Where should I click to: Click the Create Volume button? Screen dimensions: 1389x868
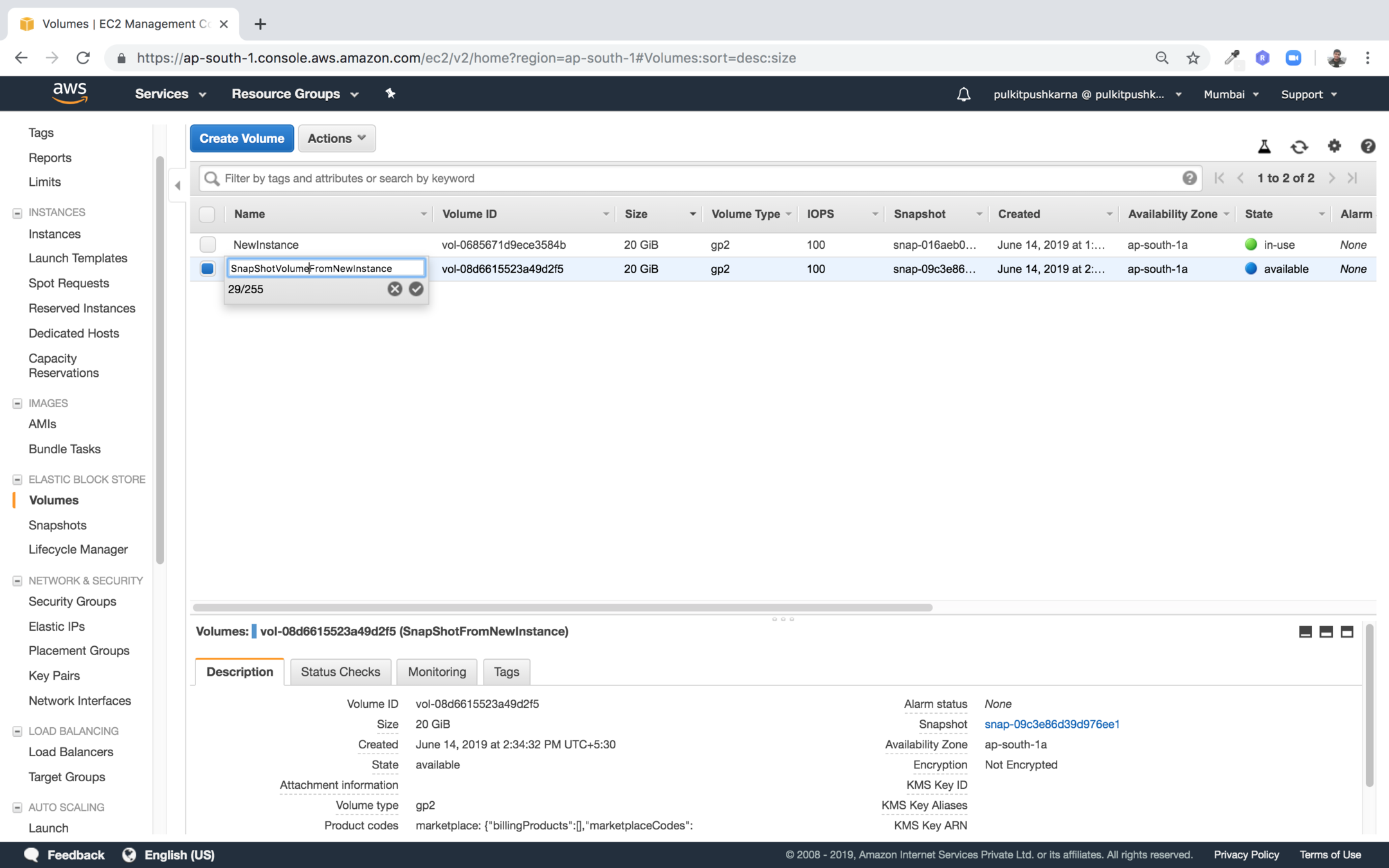(x=242, y=138)
